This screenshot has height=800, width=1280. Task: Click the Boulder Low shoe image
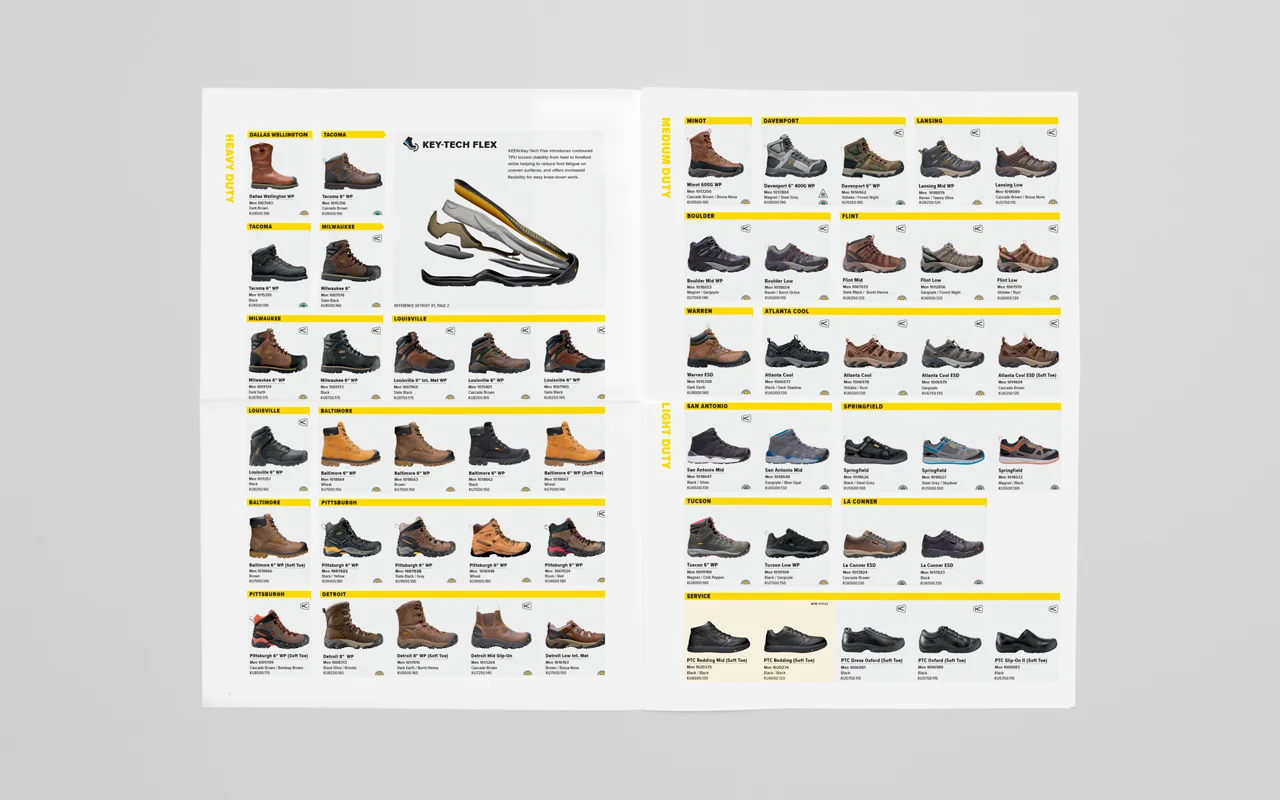(796, 258)
